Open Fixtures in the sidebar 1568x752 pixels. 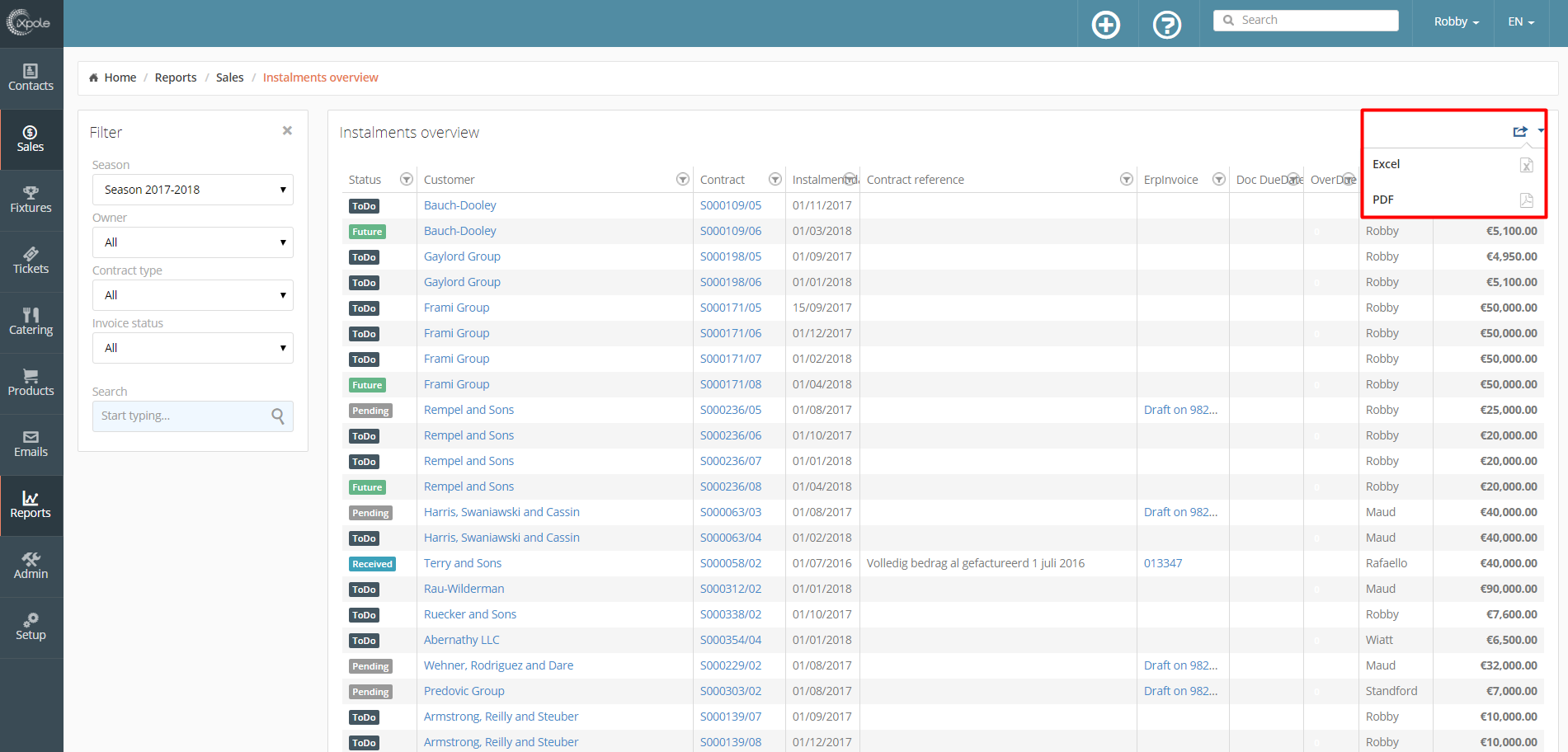[x=31, y=200]
